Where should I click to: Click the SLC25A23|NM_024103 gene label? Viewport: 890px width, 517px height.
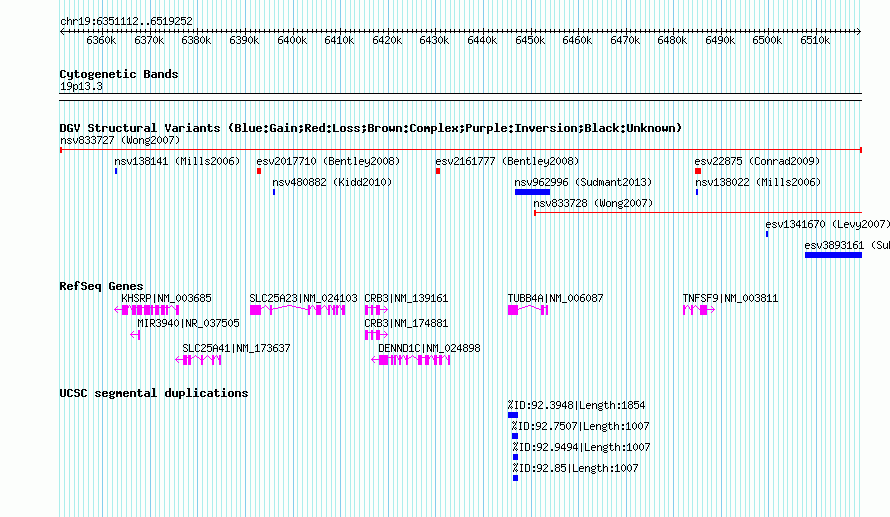click(304, 298)
